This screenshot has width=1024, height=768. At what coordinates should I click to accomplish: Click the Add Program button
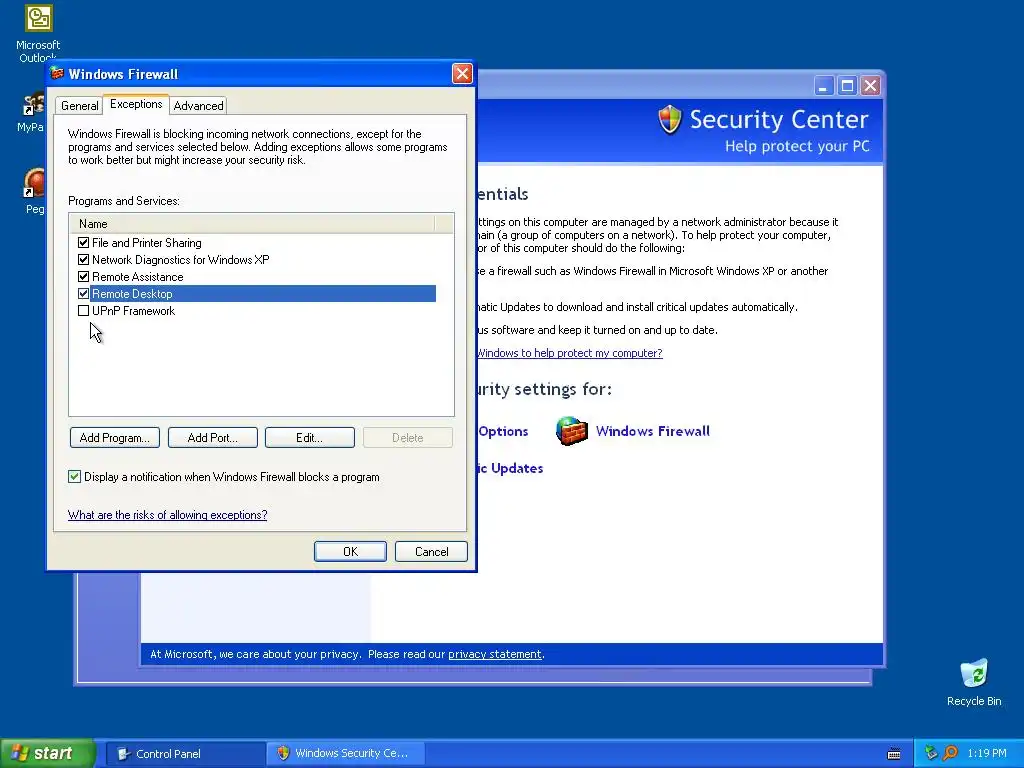[115, 438]
